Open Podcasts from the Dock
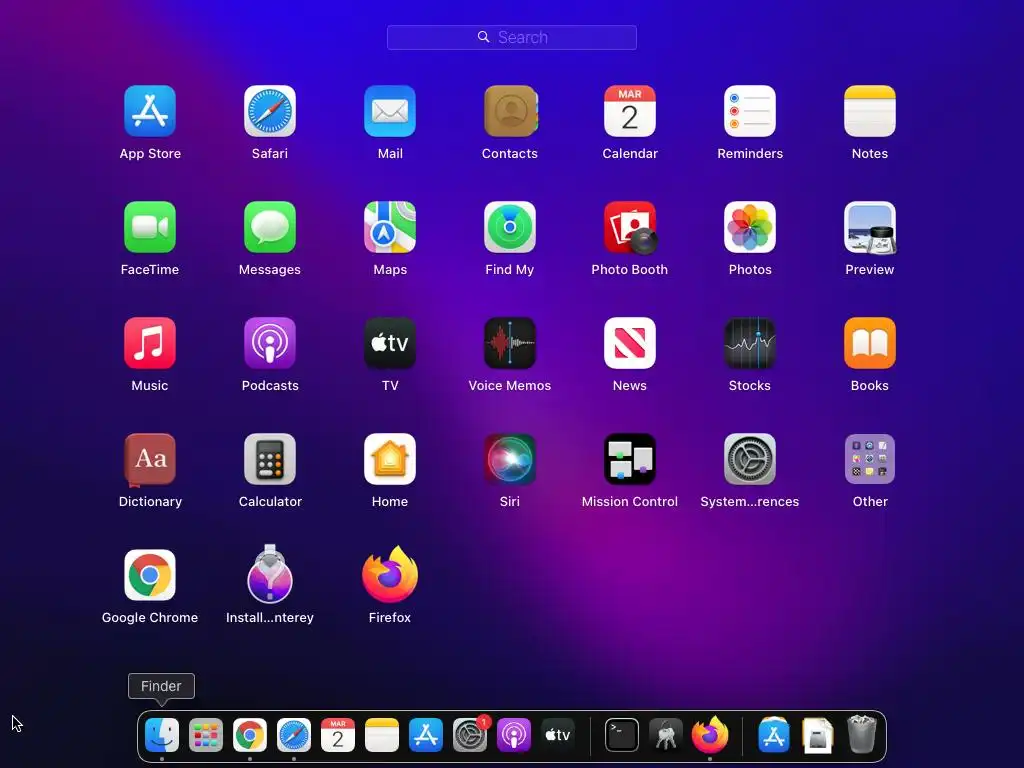Screen dimensions: 1024x768 tap(513, 735)
